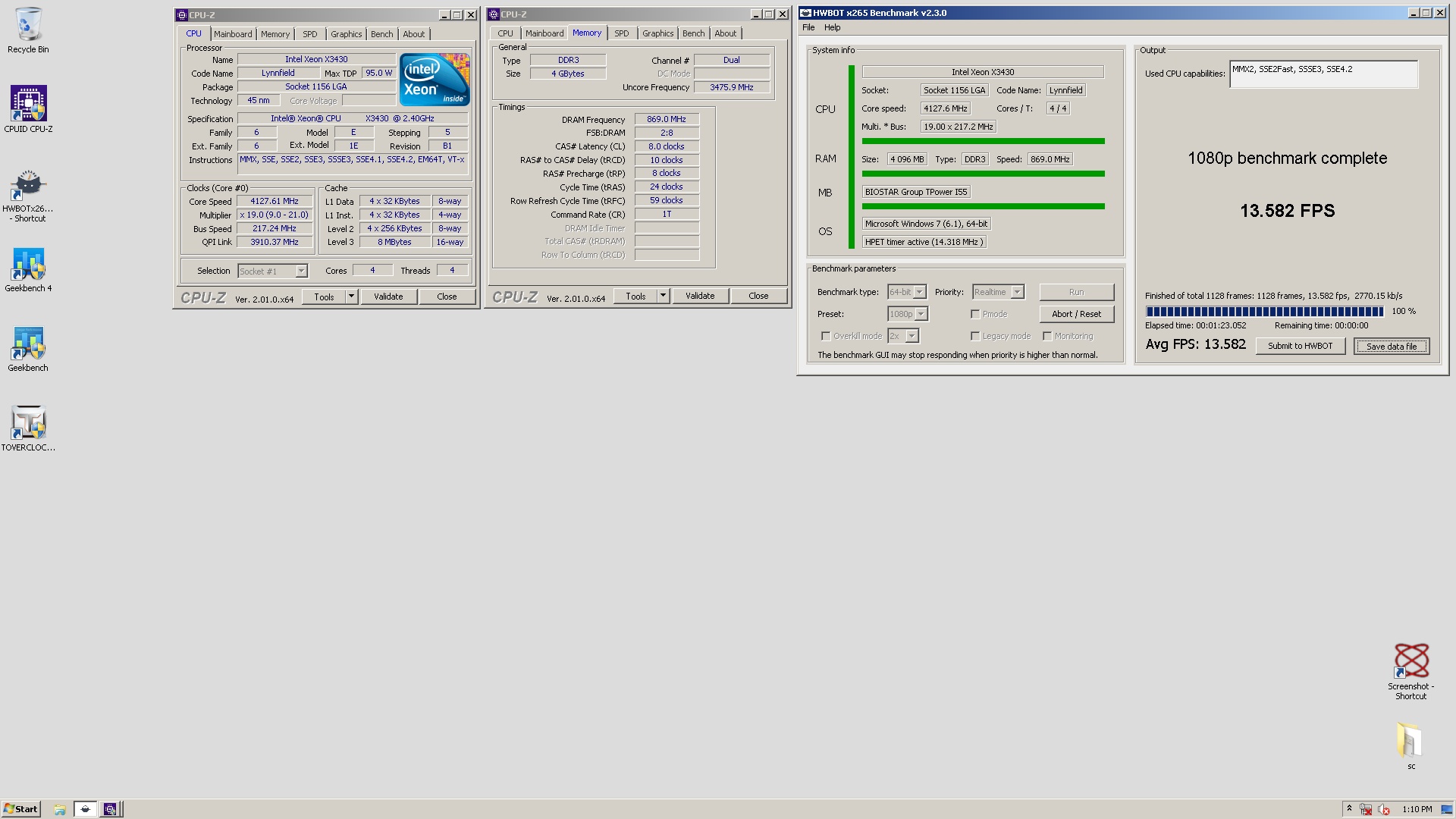
Task: Click Tools button in first CPU-Z
Action: pos(324,297)
